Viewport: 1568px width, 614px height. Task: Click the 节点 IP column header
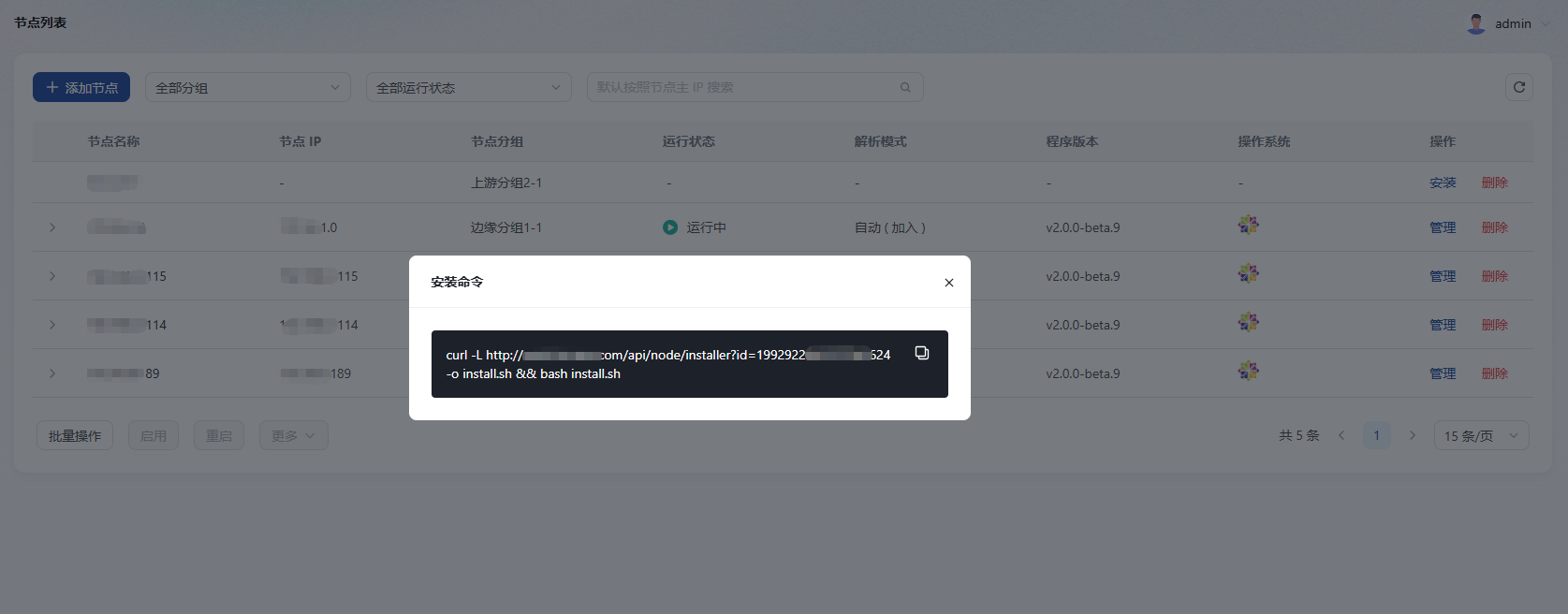300,141
